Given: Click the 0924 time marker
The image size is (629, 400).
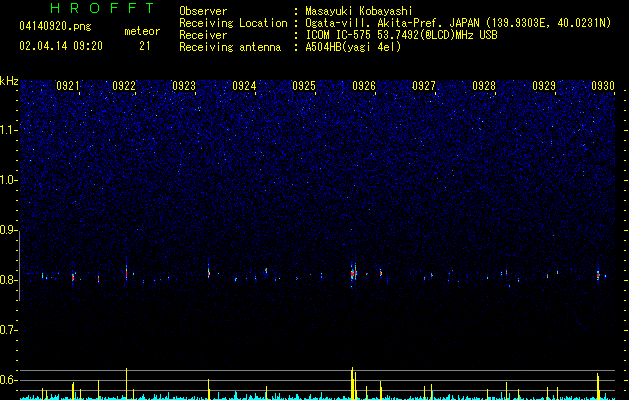Looking at the screenshot, I should tap(244, 86).
